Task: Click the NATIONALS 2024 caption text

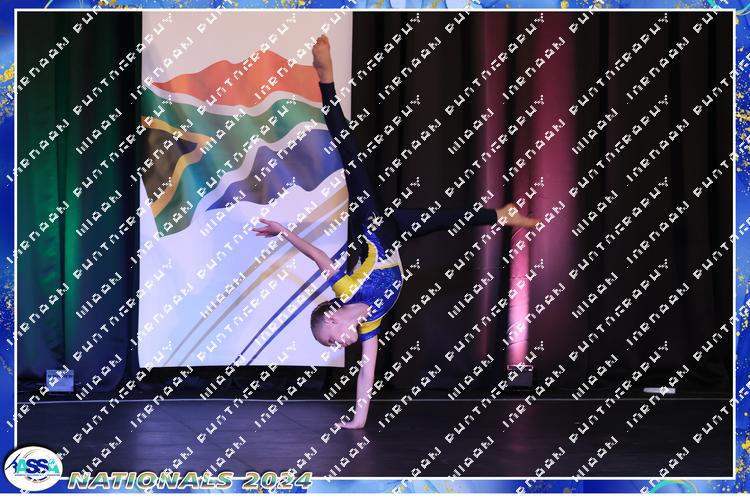Action: click(x=190, y=480)
